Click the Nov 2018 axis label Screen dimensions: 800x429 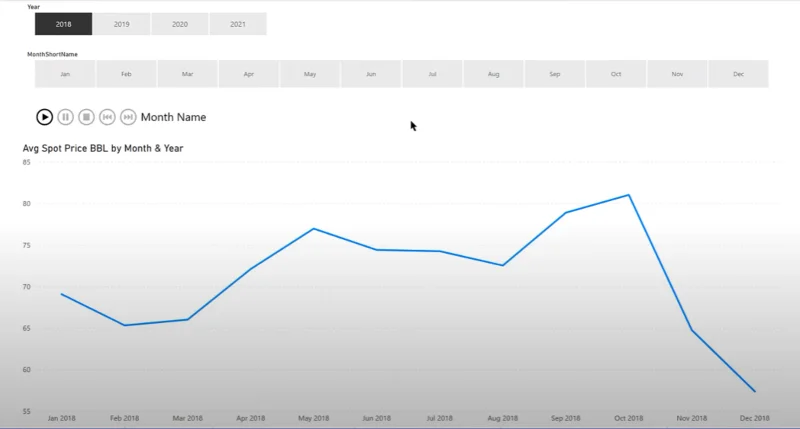pyautogui.click(x=691, y=418)
